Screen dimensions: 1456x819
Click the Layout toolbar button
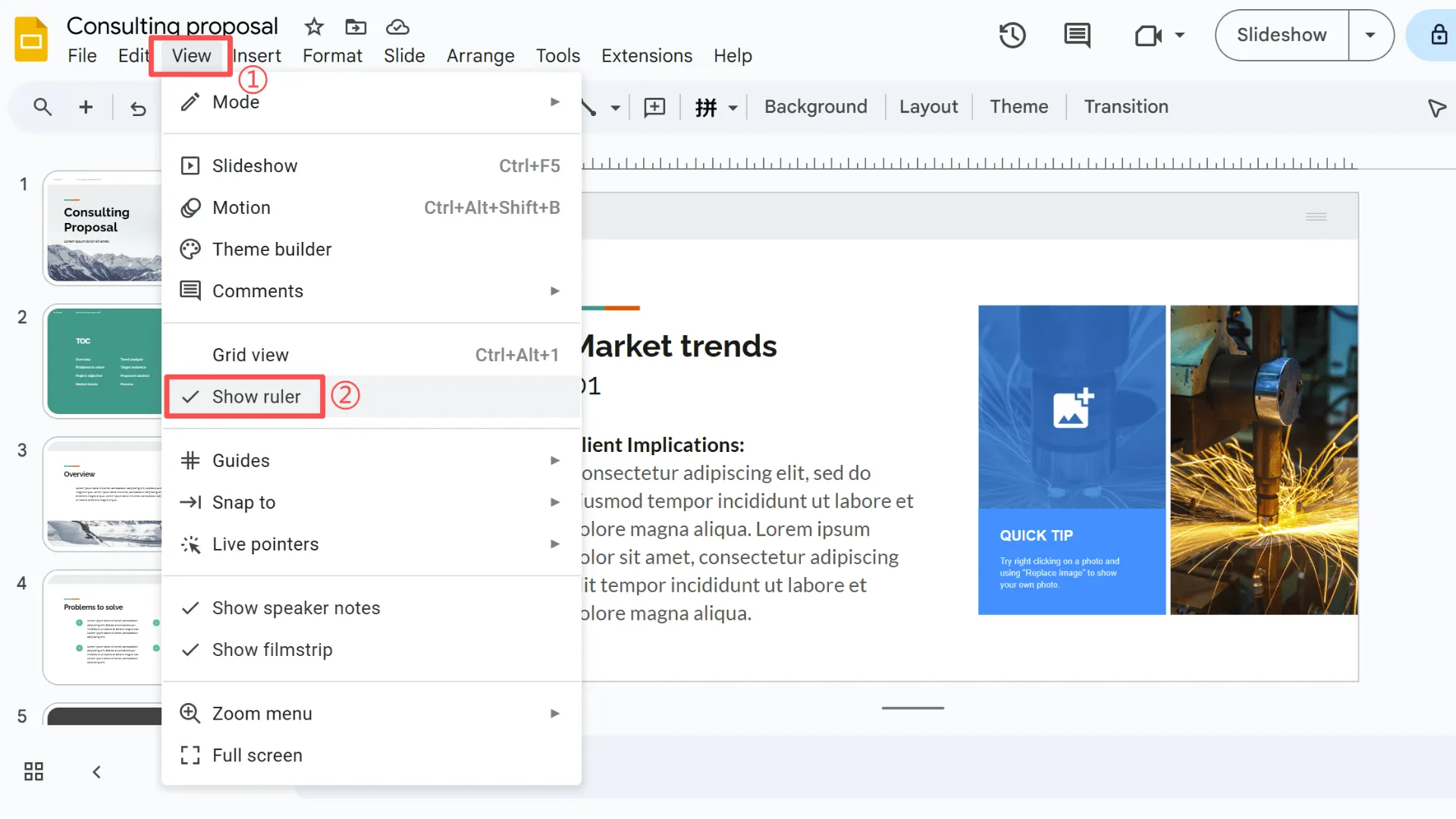click(x=928, y=107)
